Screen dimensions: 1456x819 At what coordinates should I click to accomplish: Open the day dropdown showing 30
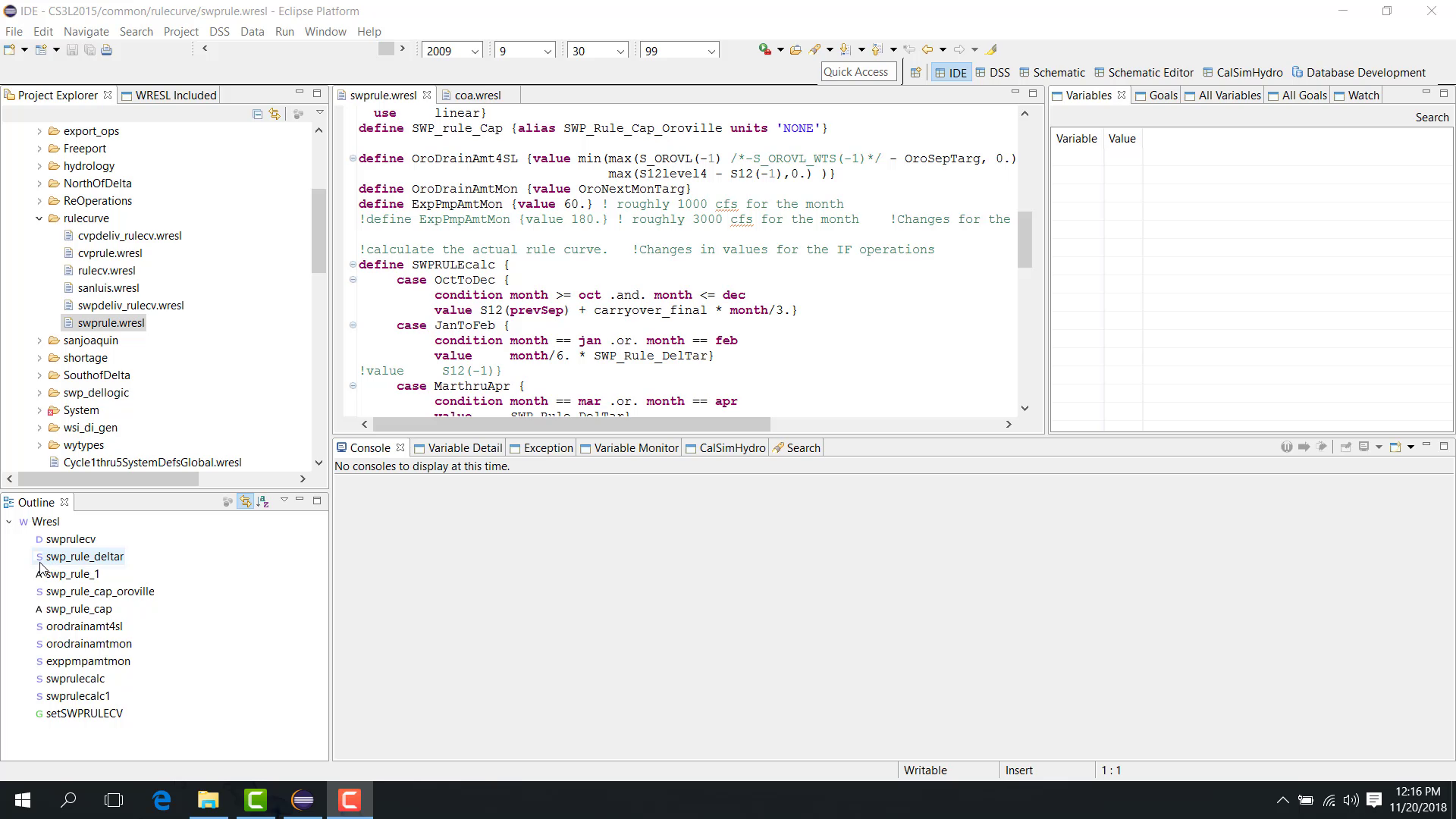pos(620,52)
